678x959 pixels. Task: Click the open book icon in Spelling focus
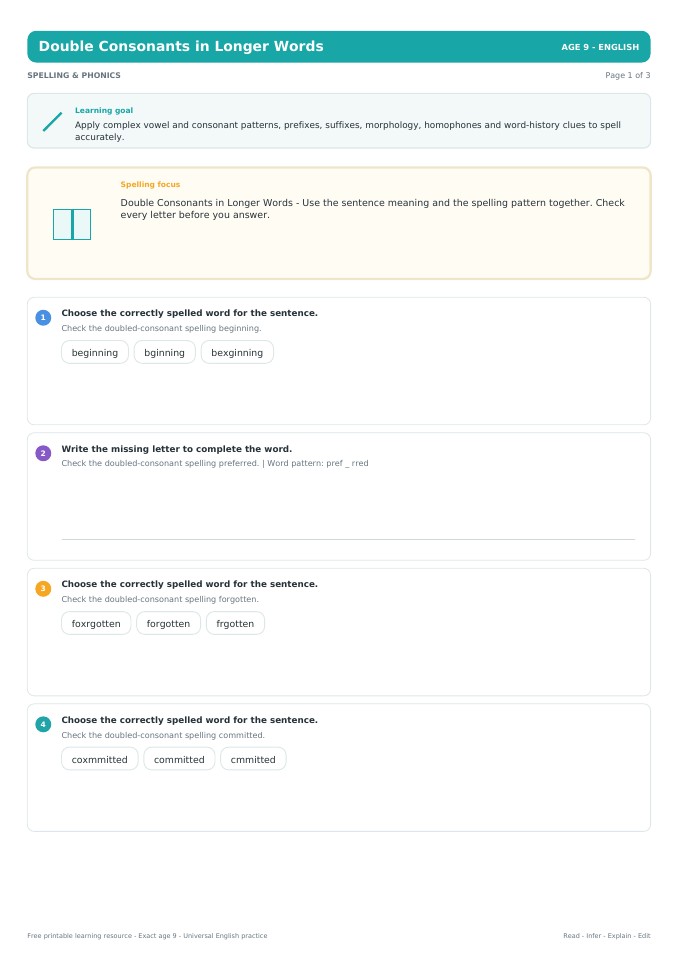(72, 224)
